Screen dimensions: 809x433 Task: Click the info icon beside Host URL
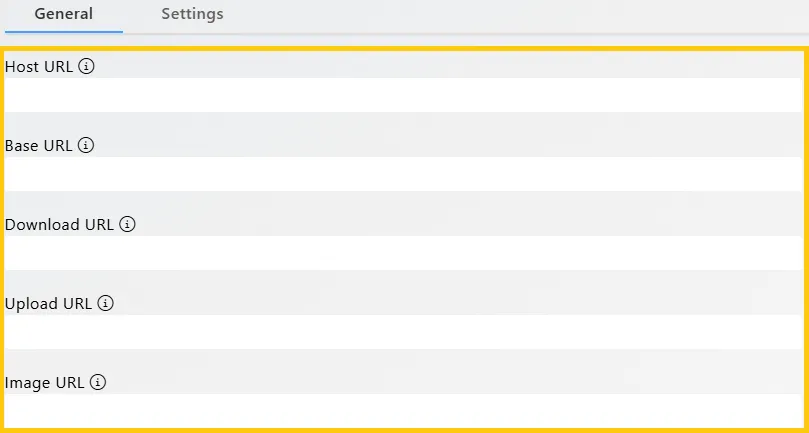click(86, 67)
